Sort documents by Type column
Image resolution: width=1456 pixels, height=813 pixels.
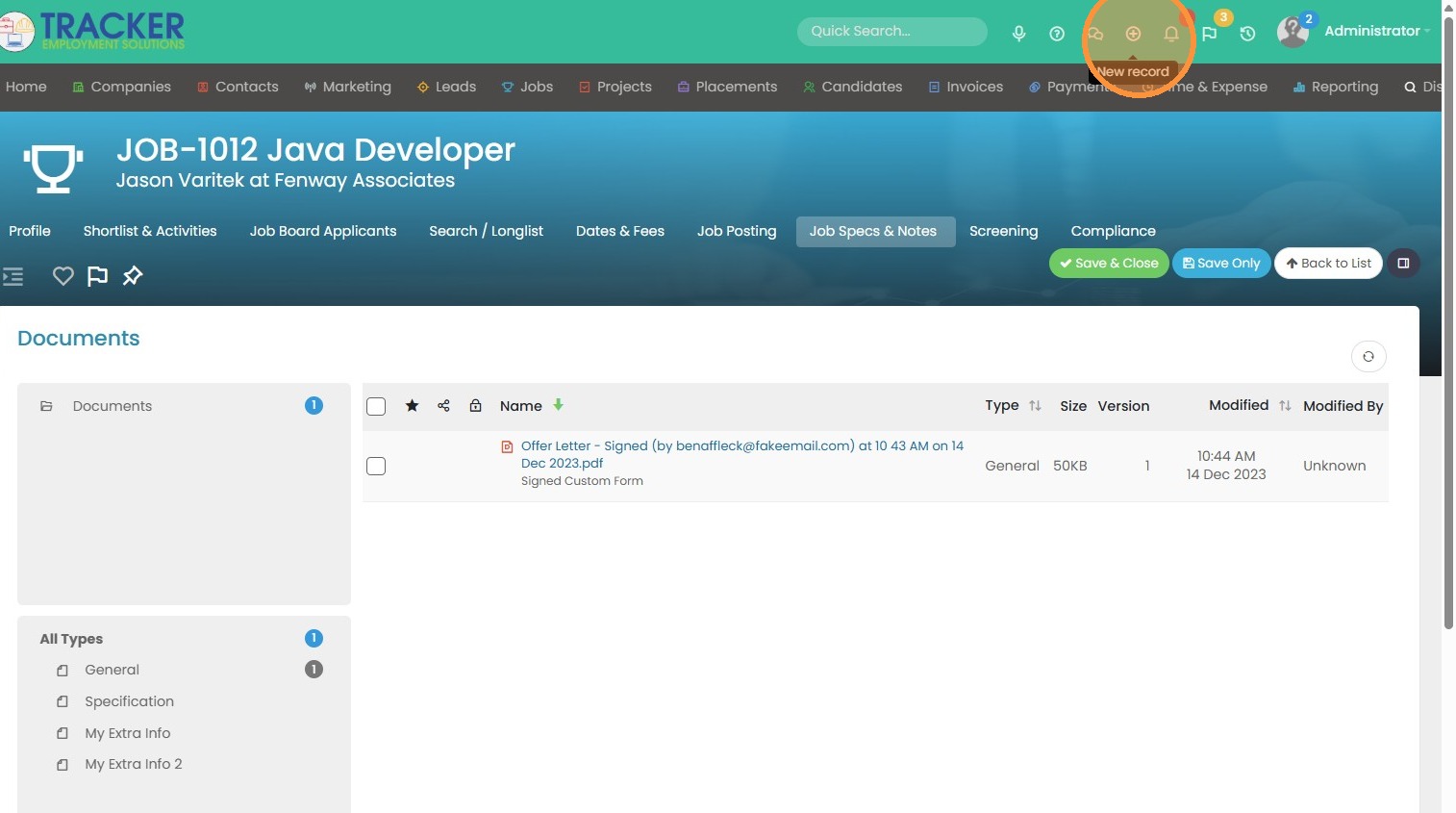[1035, 406]
